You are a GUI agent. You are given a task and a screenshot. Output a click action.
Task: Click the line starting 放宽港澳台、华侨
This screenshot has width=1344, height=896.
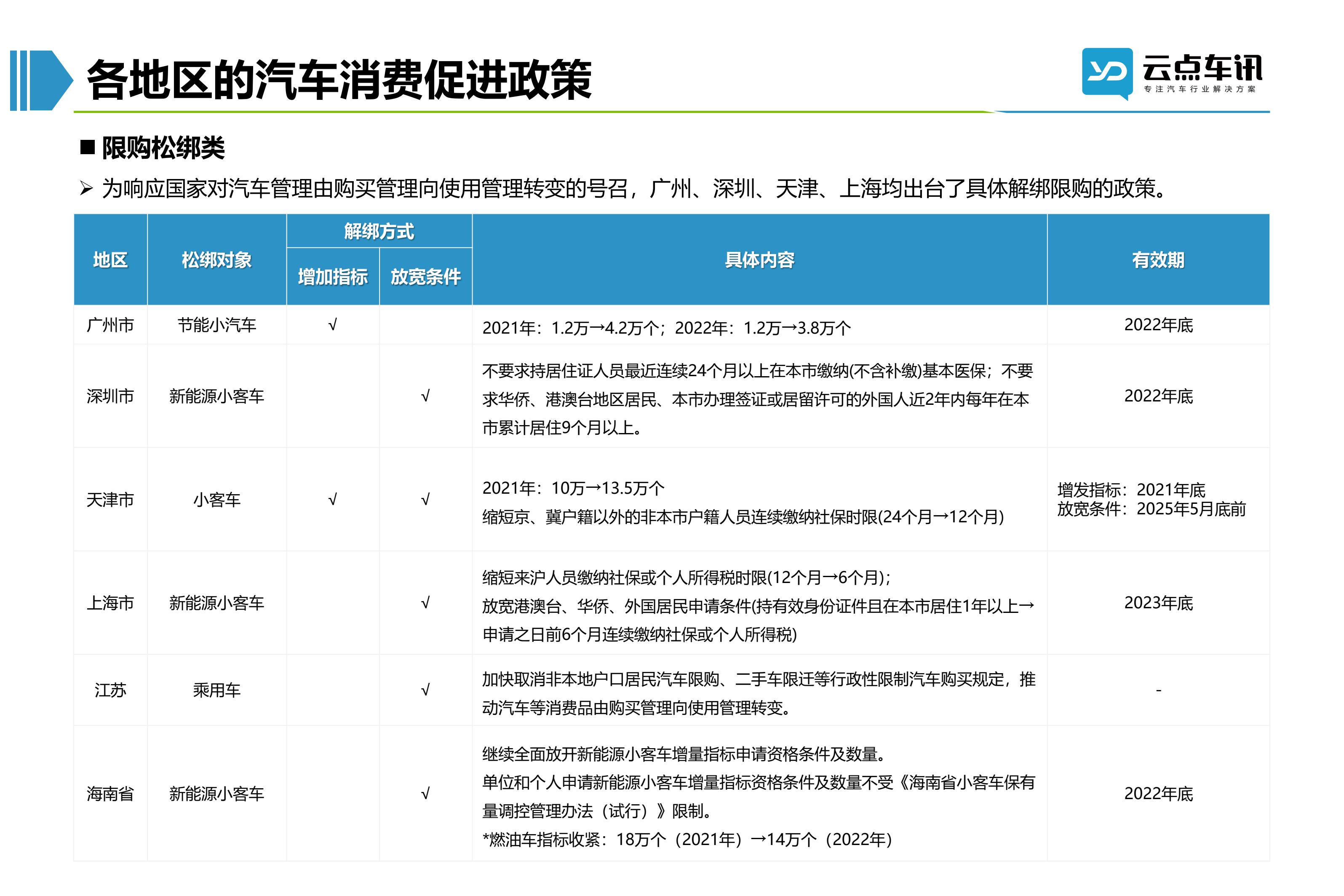tap(758, 620)
